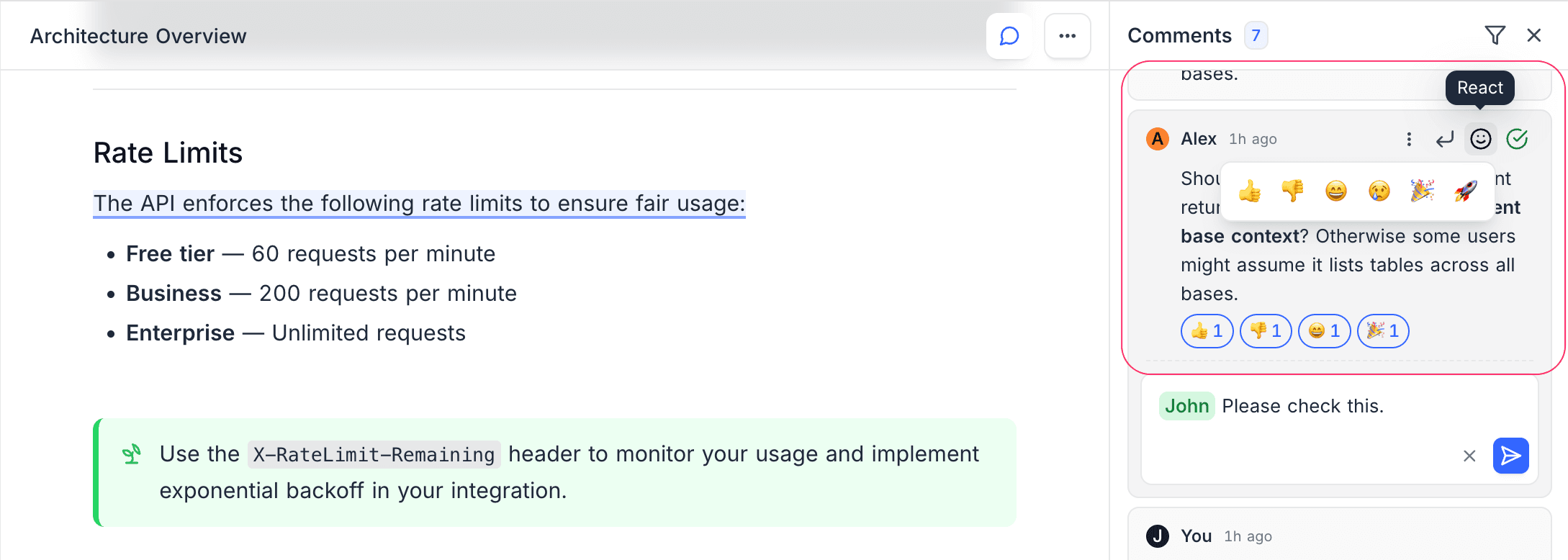Choose the grinning face emoji in the picker
Screen dimensions: 1568x560
pos(1336,191)
